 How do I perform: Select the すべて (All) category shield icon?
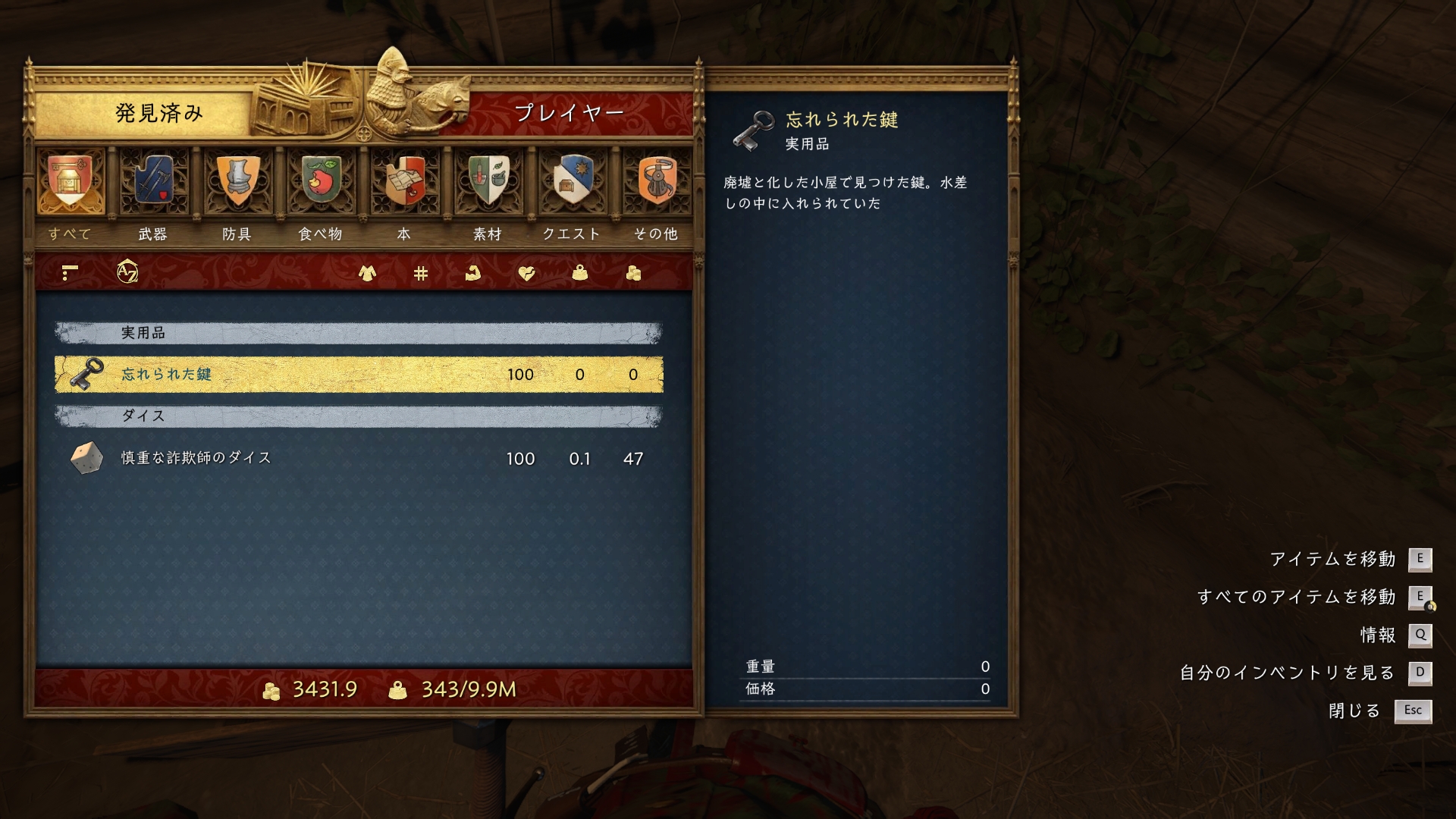tap(71, 181)
